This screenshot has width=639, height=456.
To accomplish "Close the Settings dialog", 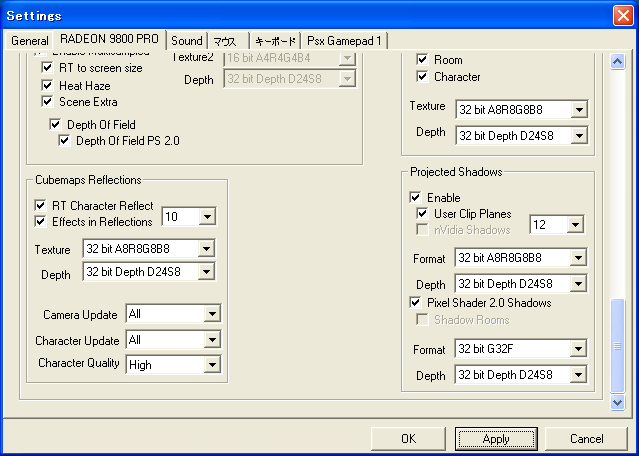I will [623, 16].
